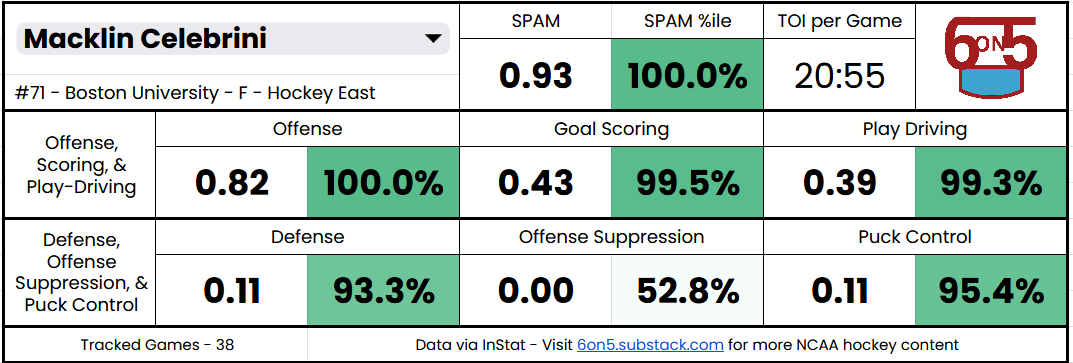Select the Goal Scoring 99.5% cell
1073x363 pixels.
pyautogui.click(x=687, y=182)
